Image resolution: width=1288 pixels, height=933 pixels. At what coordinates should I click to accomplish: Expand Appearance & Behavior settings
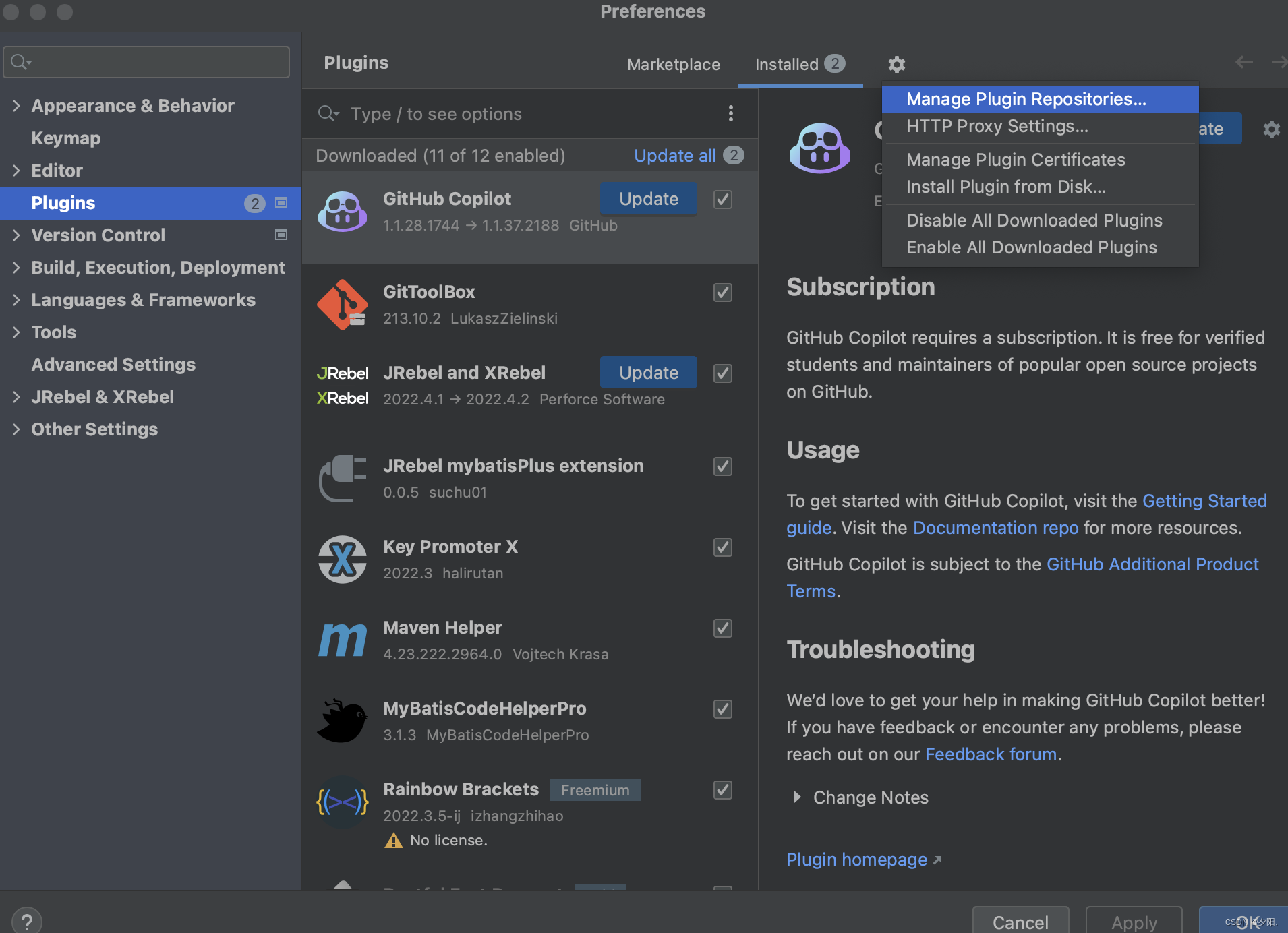[x=16, y=106]
